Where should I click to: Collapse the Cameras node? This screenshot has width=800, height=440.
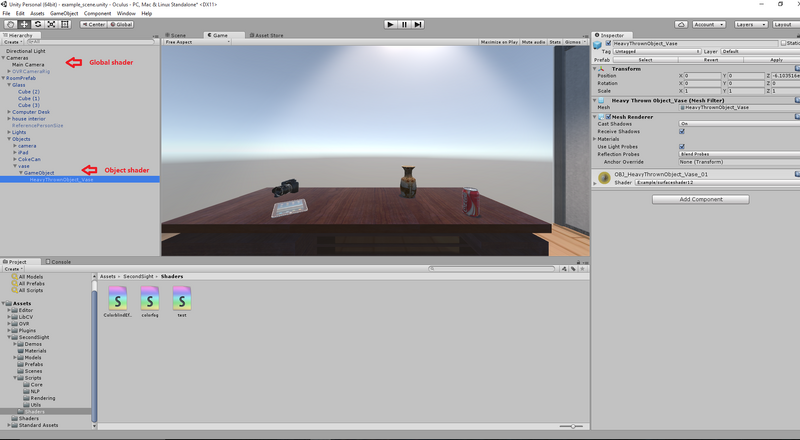(4, 58)
